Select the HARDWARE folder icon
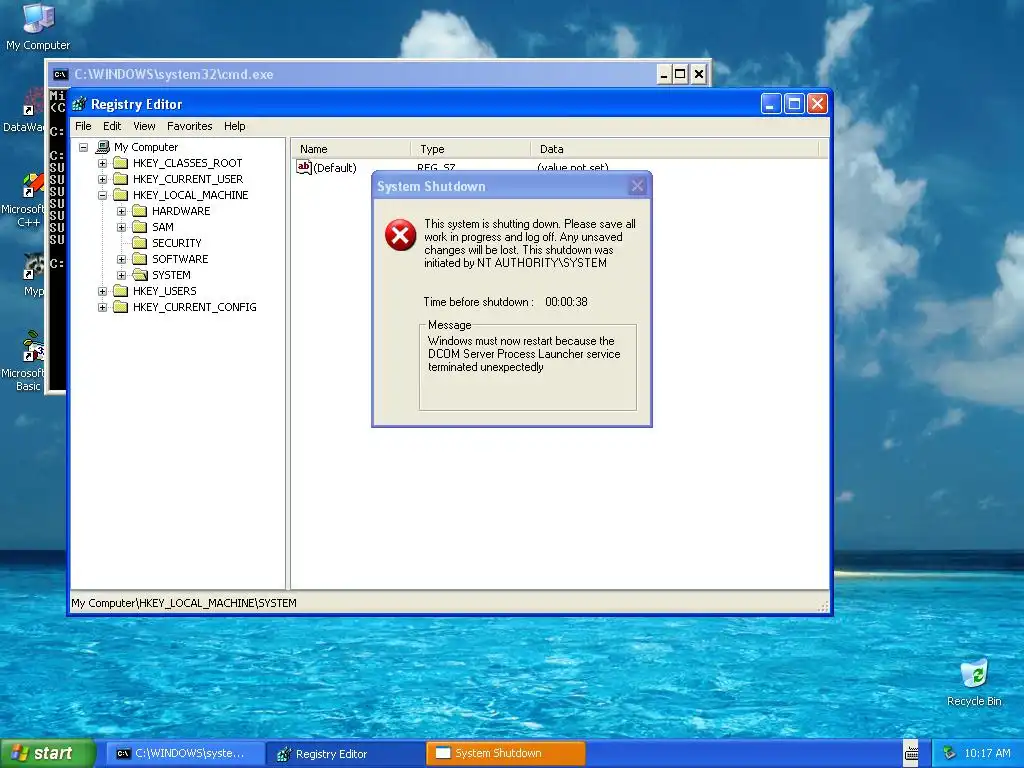 [x=140, y=211]
